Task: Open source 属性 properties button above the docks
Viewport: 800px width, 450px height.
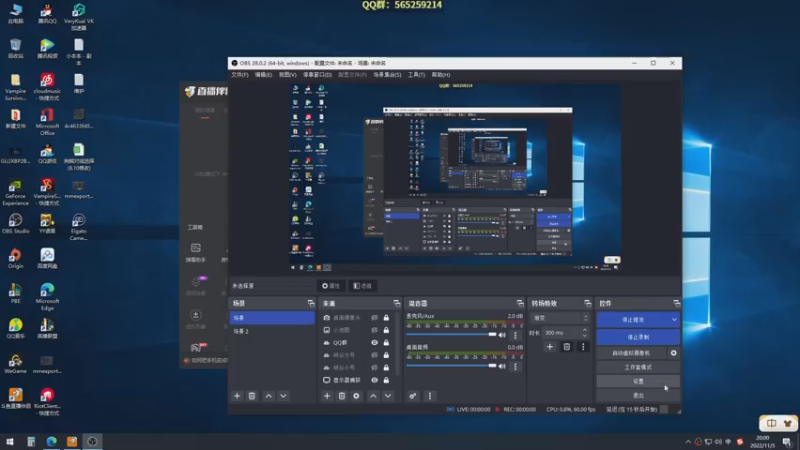Action: coord(331,286)
